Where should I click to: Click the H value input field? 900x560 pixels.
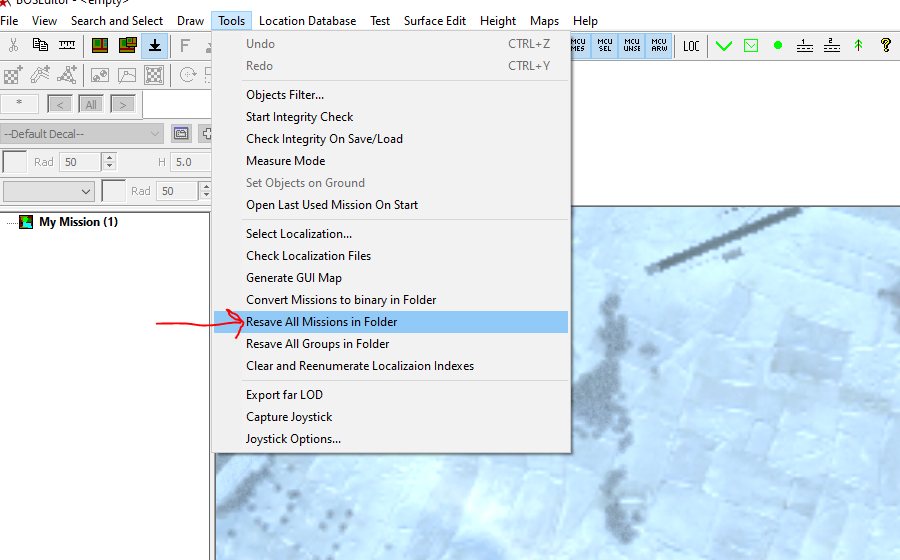coord(189,162)
